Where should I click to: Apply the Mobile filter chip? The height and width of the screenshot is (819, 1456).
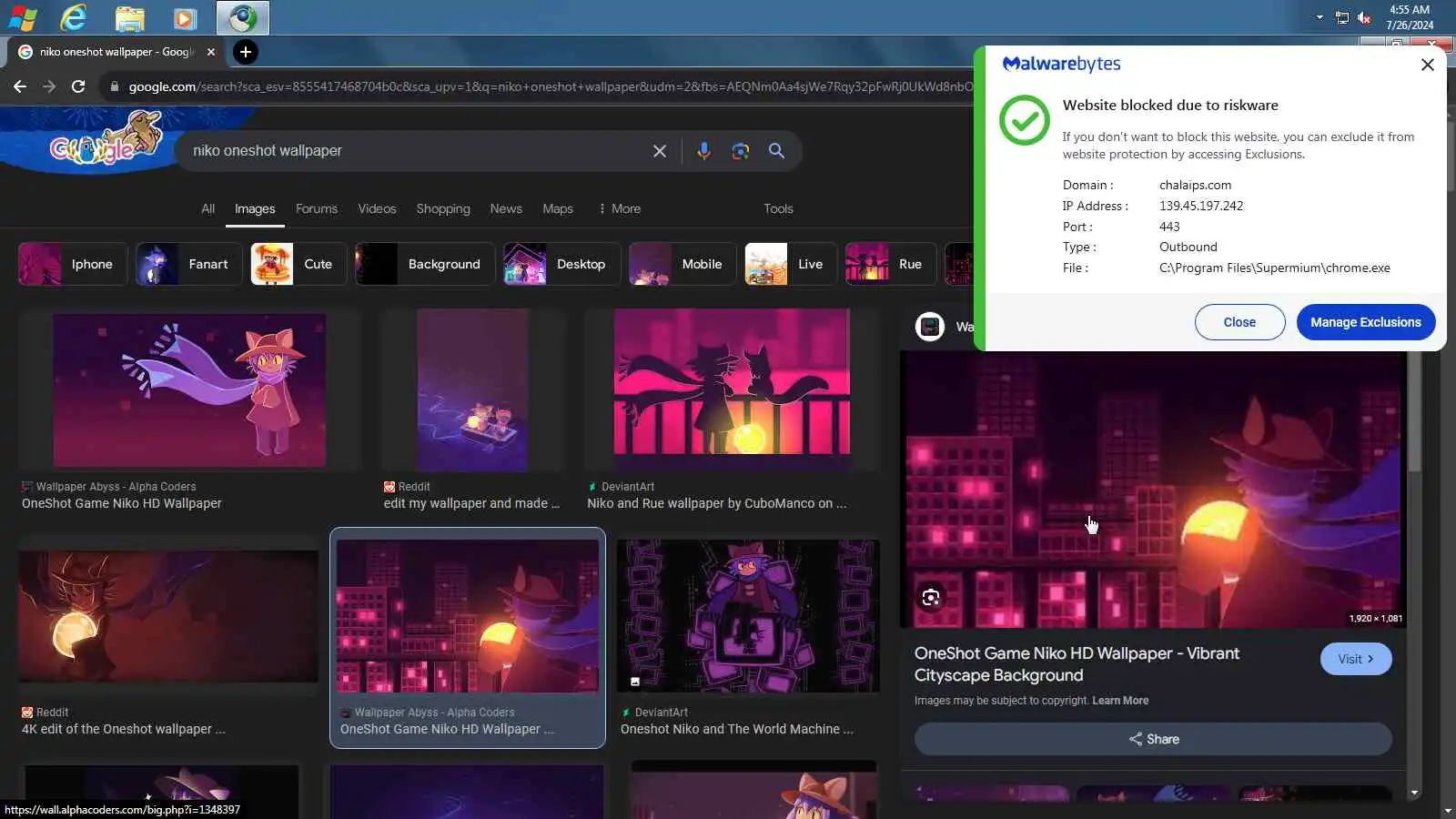click(682, 264)
